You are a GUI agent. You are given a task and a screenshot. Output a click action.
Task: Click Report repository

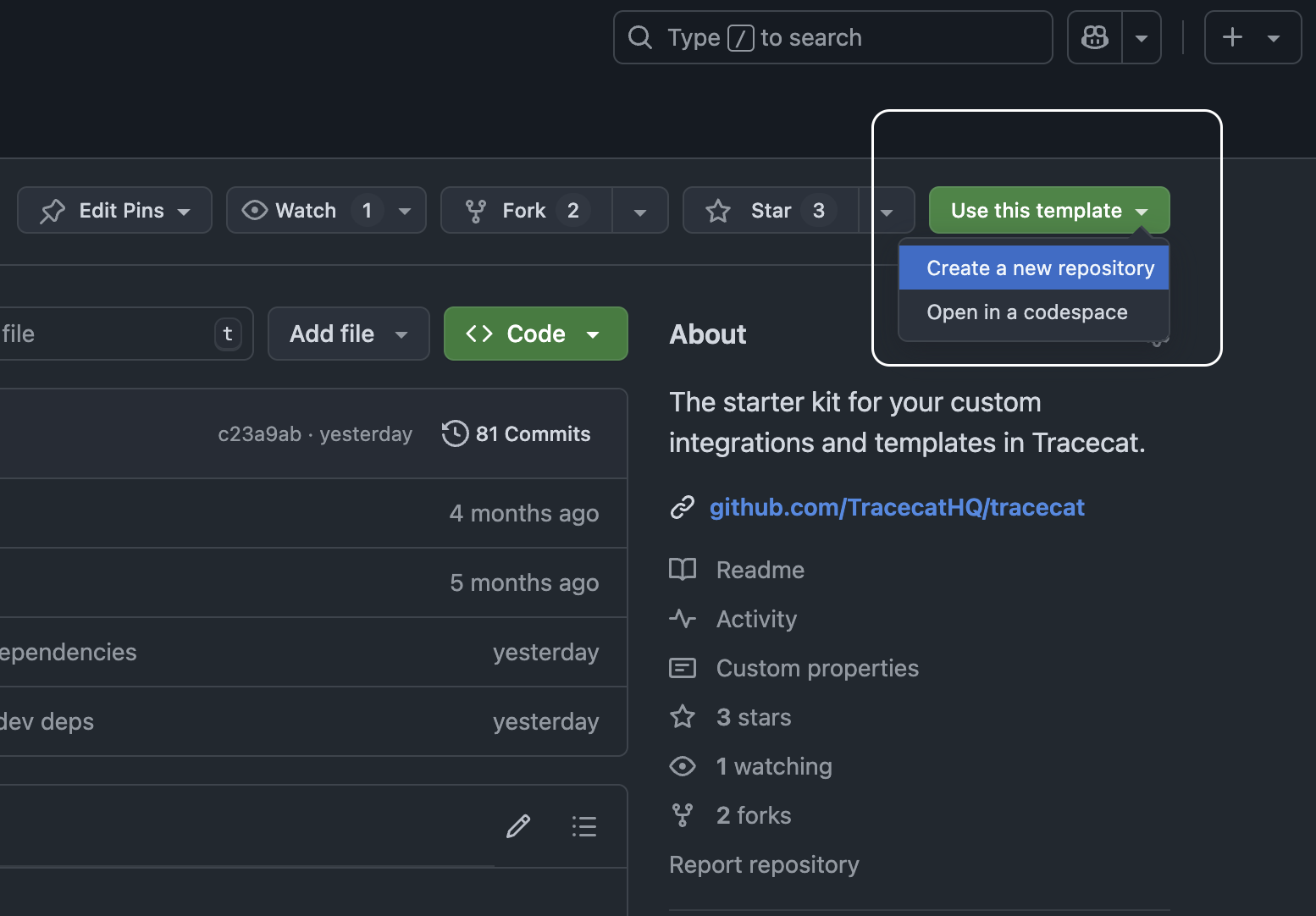[764, 864]
